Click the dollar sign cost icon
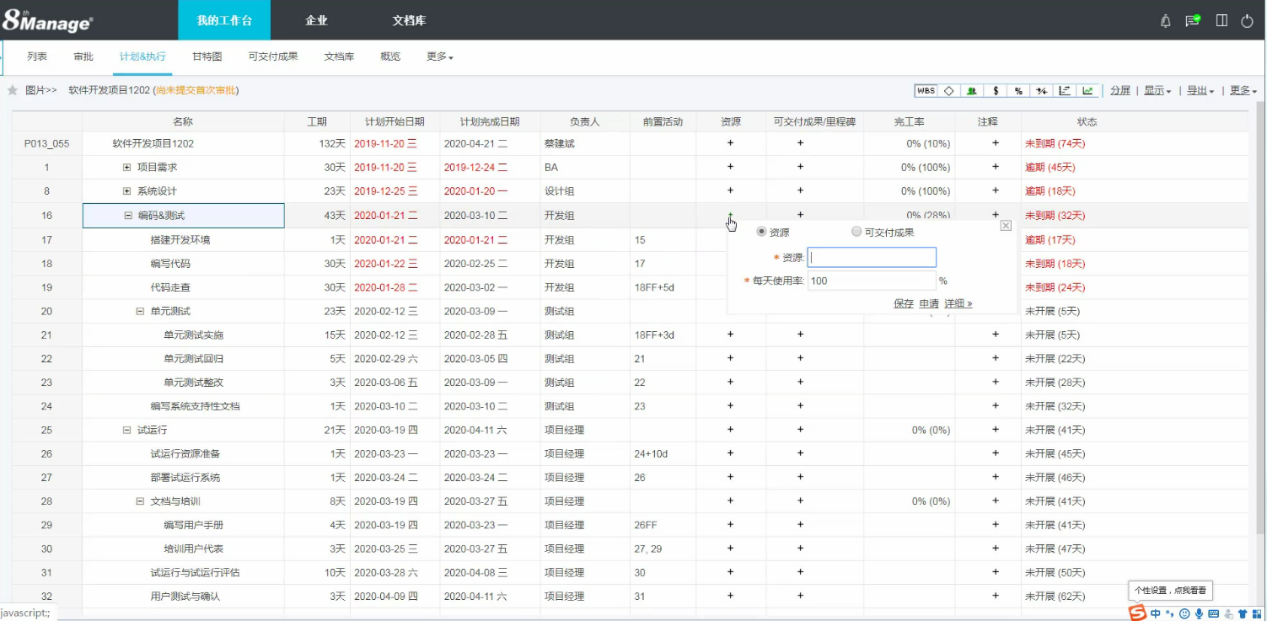Viewport: 1267px width, 621px height. pos(995,90)
